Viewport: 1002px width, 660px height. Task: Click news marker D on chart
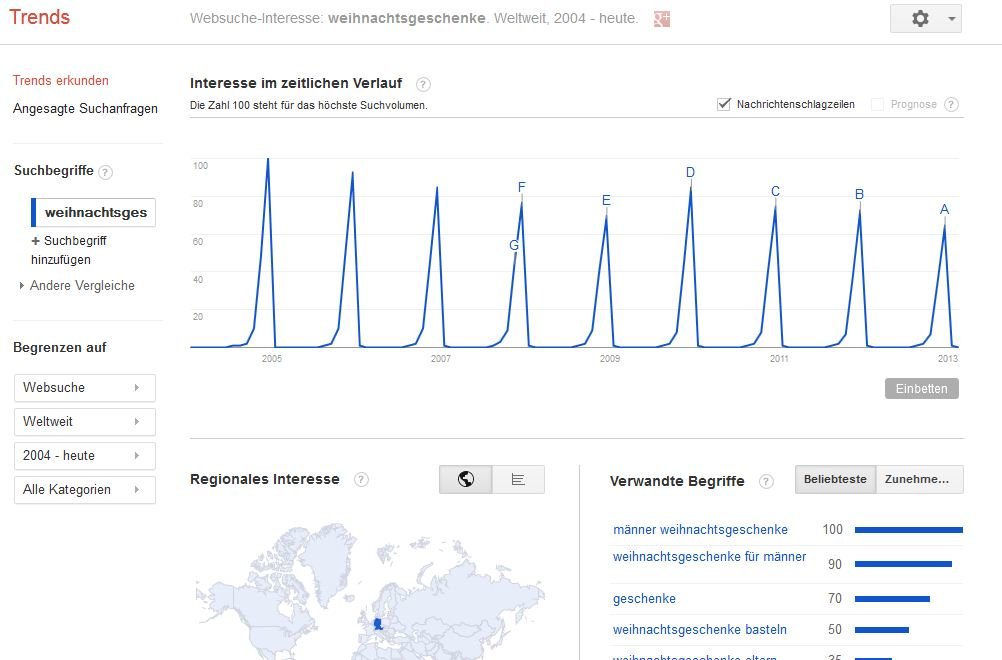pos(690,173)
